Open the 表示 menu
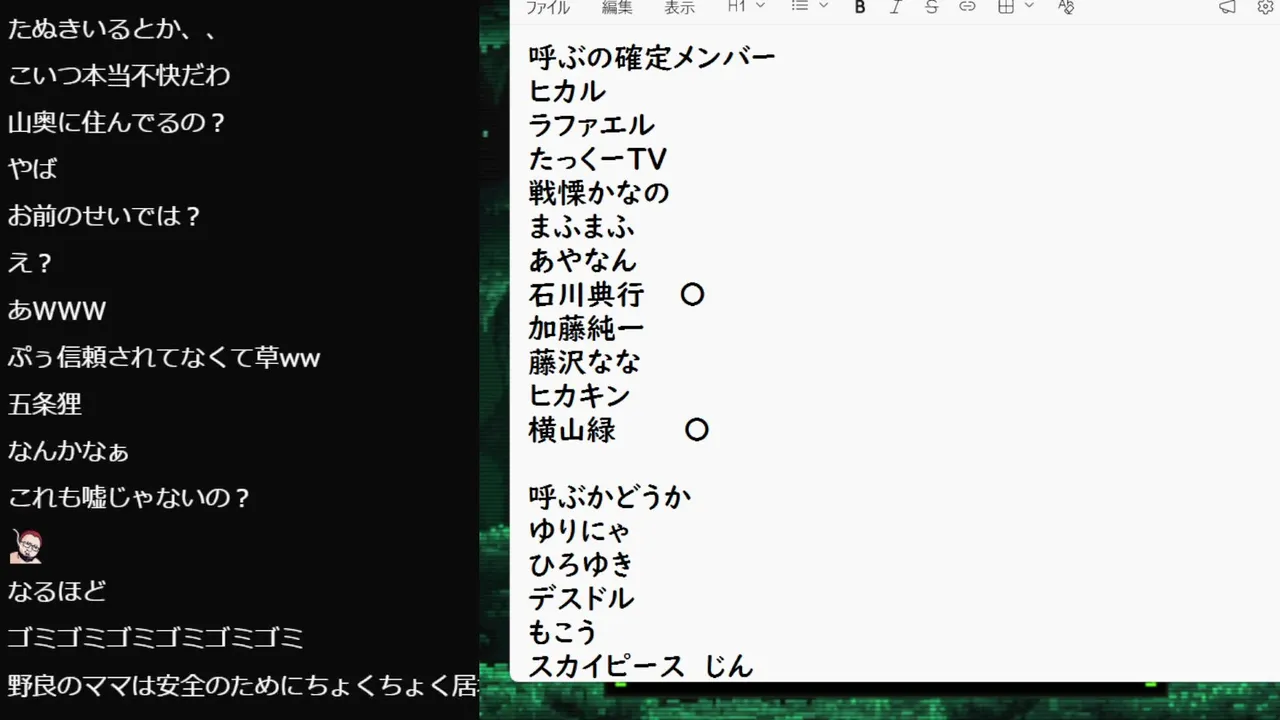 click(x=679, y=7)
